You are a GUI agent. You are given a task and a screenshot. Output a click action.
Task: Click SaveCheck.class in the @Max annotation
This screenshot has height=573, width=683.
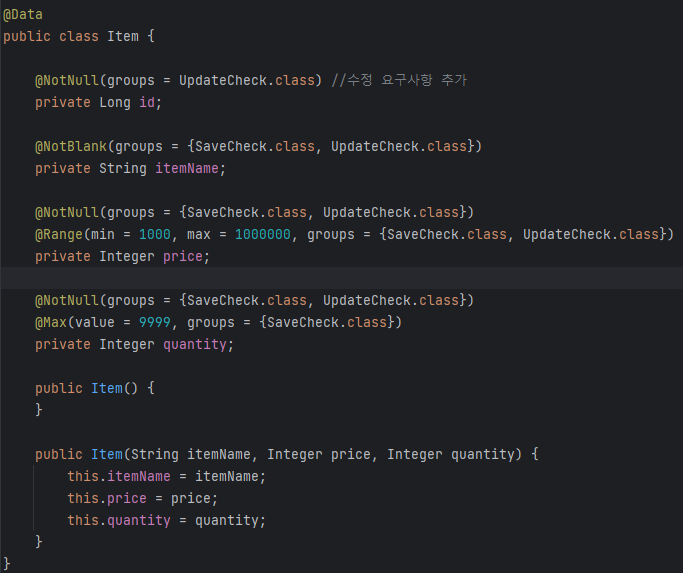(x=327, y=322)
